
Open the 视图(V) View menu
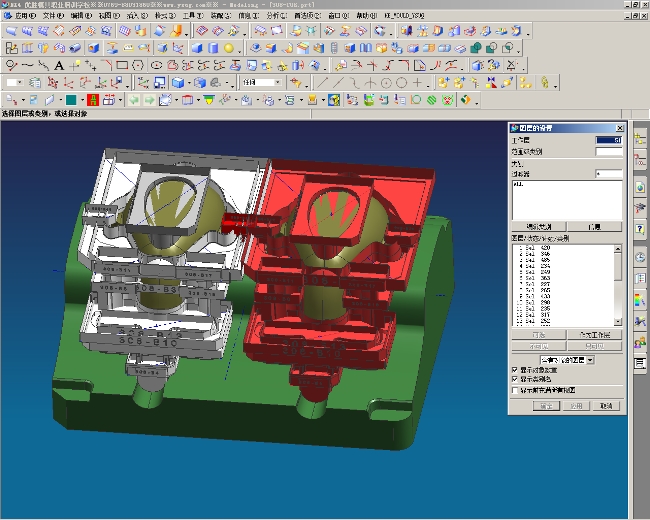(x=109, y=16)
